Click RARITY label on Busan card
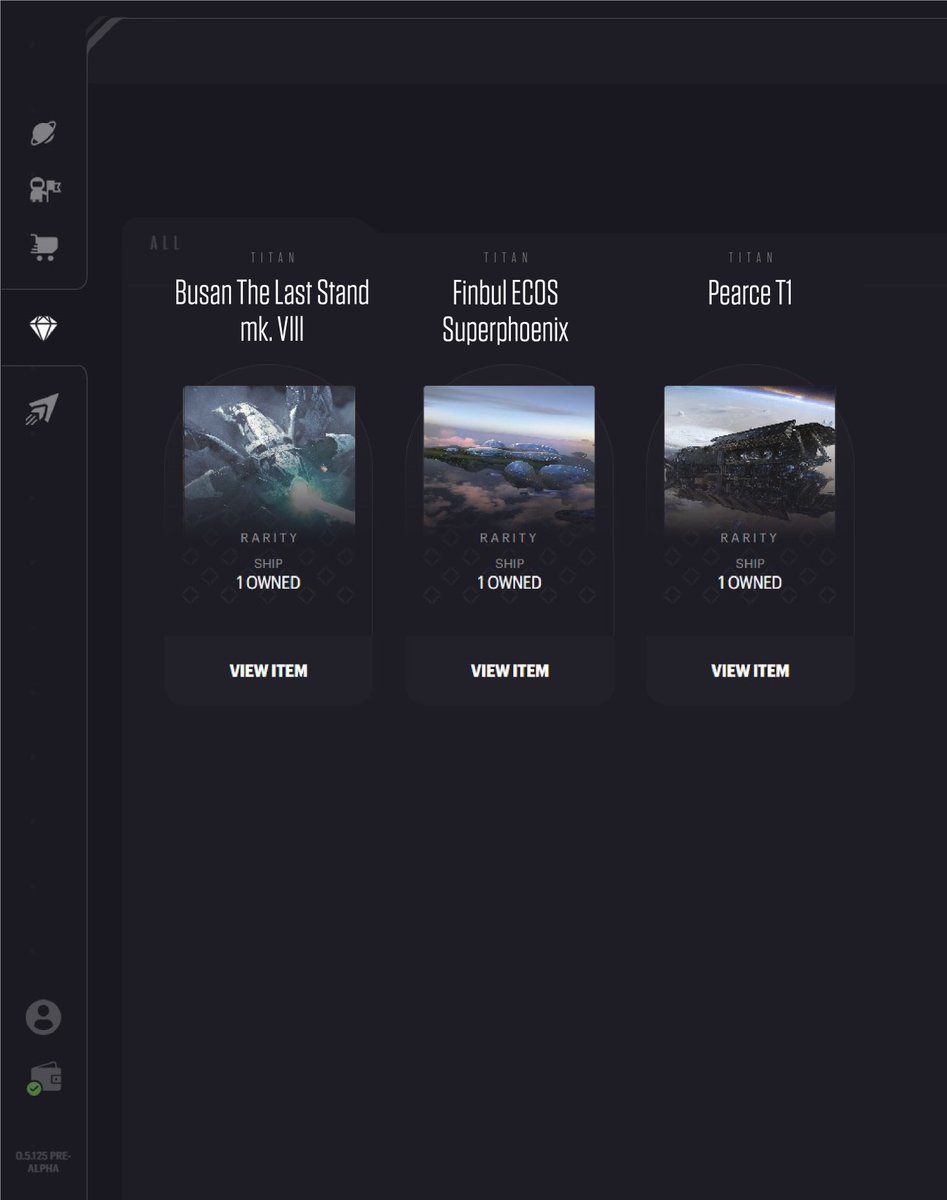 (x=269, y=538)
